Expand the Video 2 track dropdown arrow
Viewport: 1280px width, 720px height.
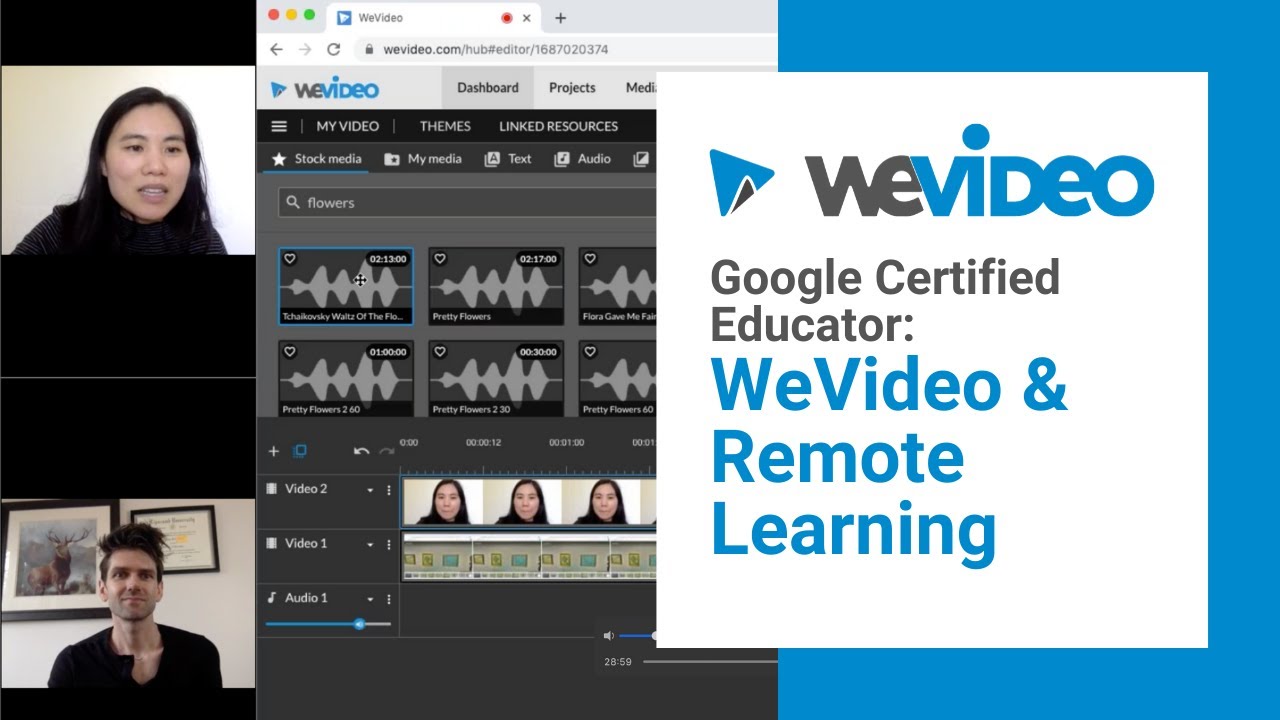(x=370, y=491)
